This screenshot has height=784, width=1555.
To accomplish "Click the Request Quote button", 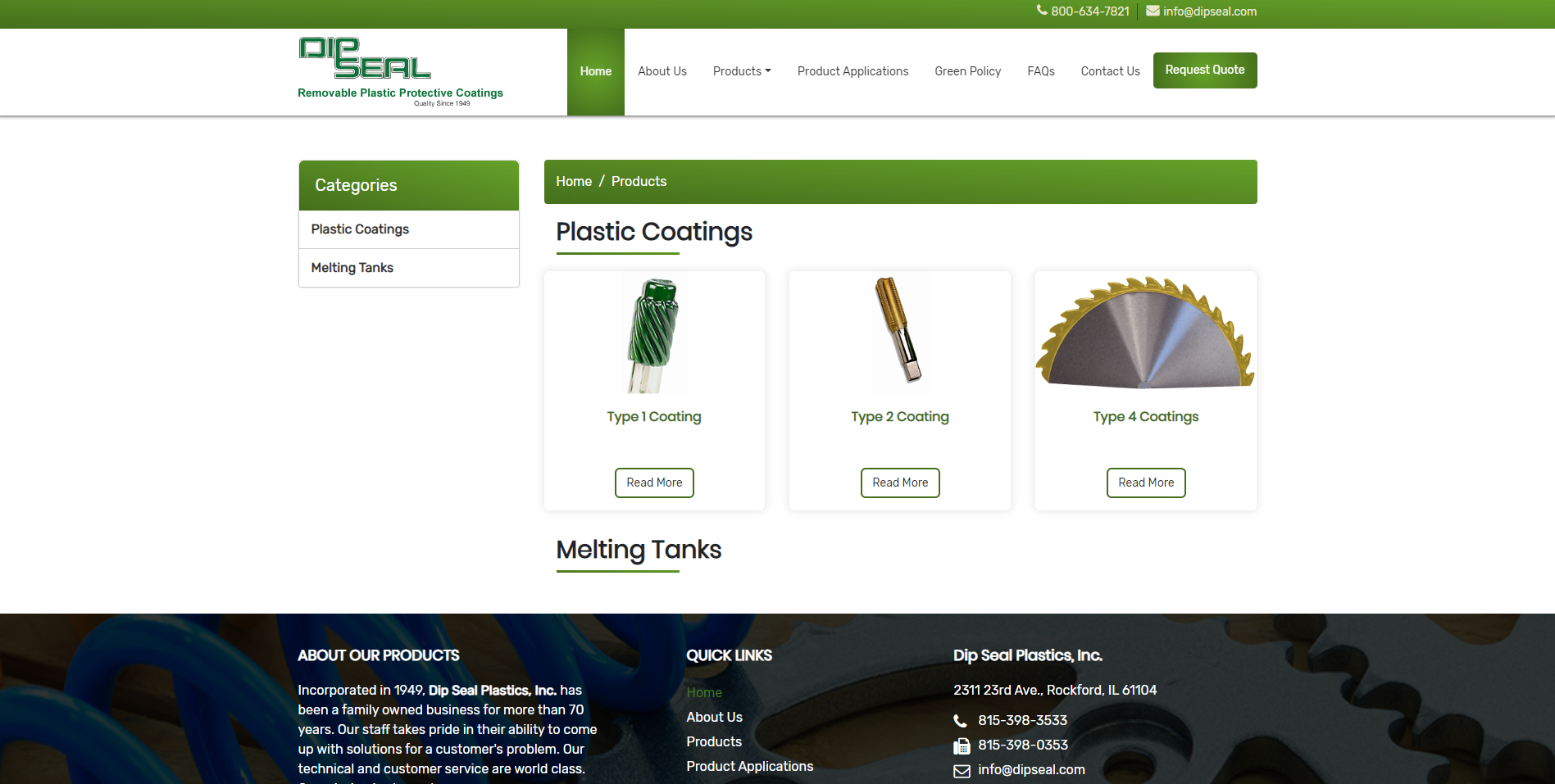I will tap(1204, 70).
